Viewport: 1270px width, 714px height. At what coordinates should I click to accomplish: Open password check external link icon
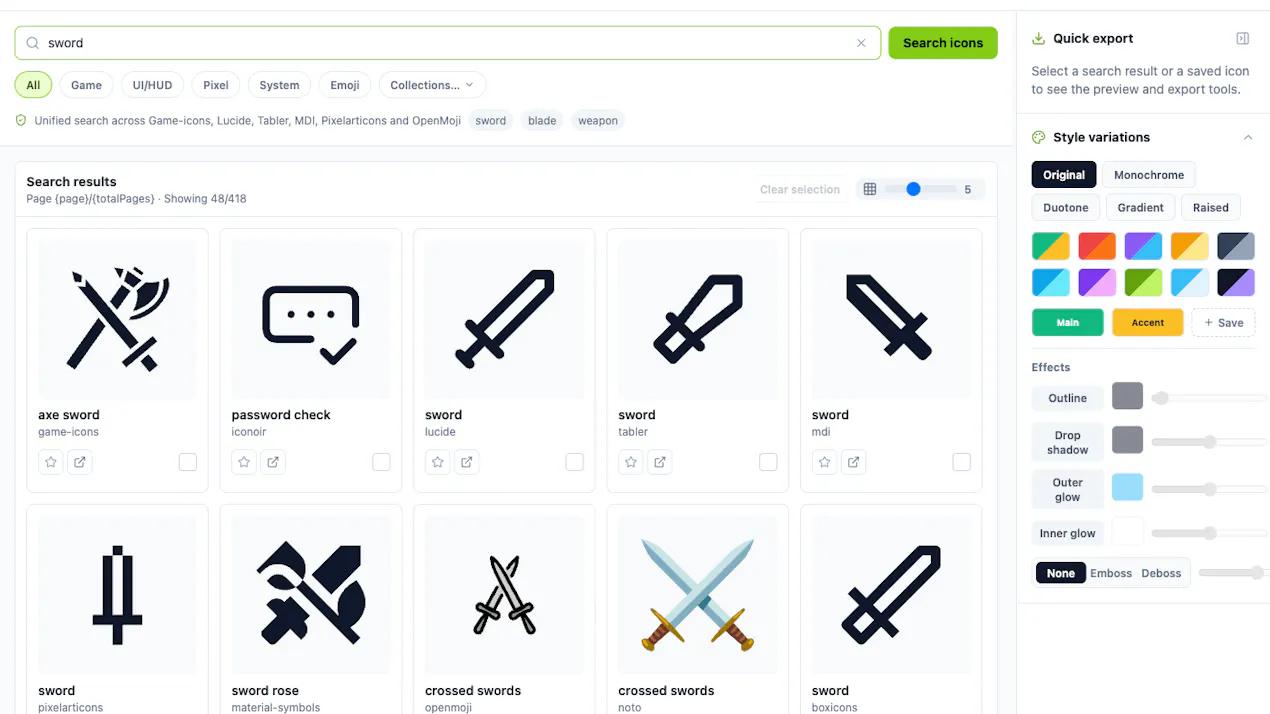[273, 462]
